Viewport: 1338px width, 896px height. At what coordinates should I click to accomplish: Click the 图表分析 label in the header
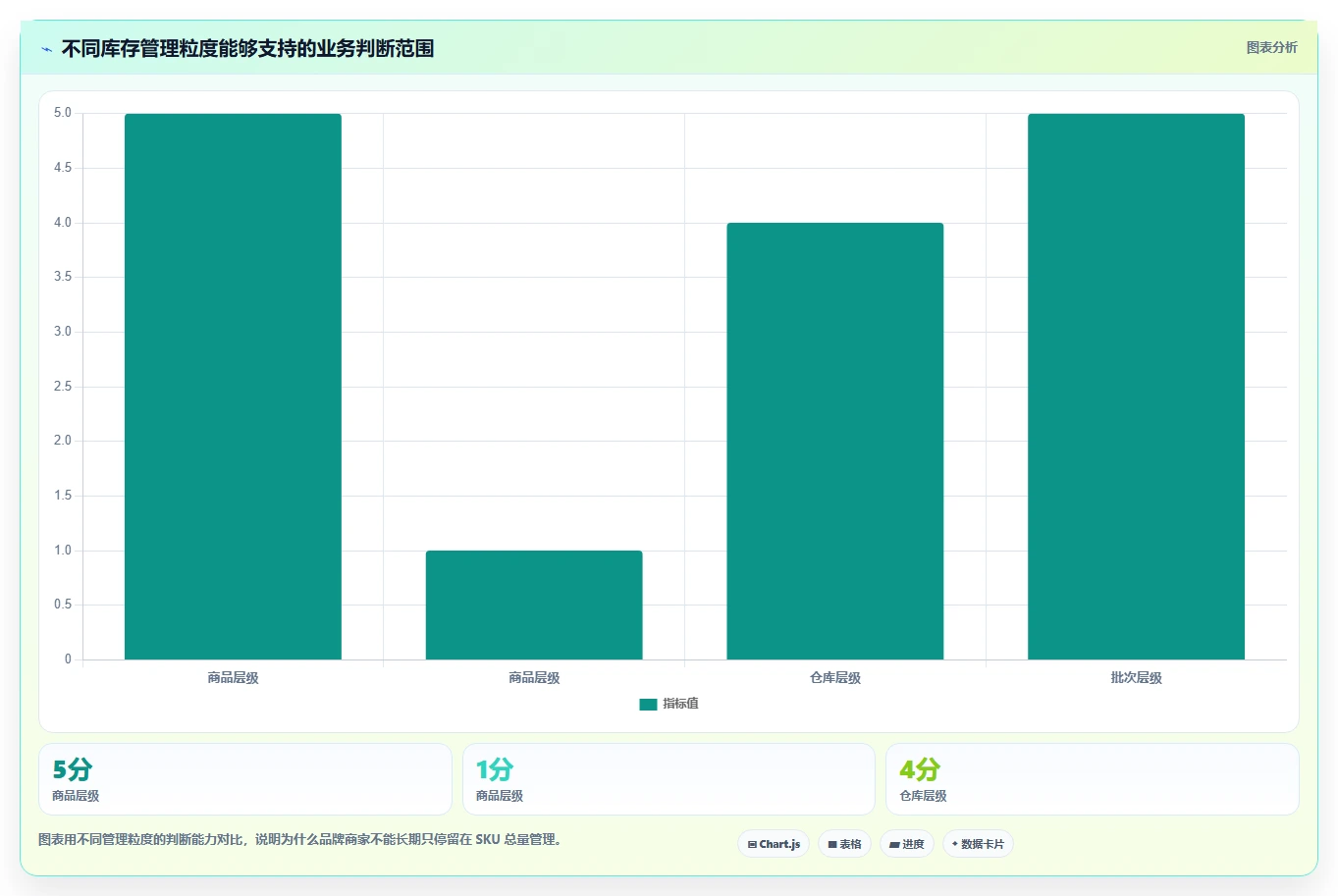point(1271,47)
